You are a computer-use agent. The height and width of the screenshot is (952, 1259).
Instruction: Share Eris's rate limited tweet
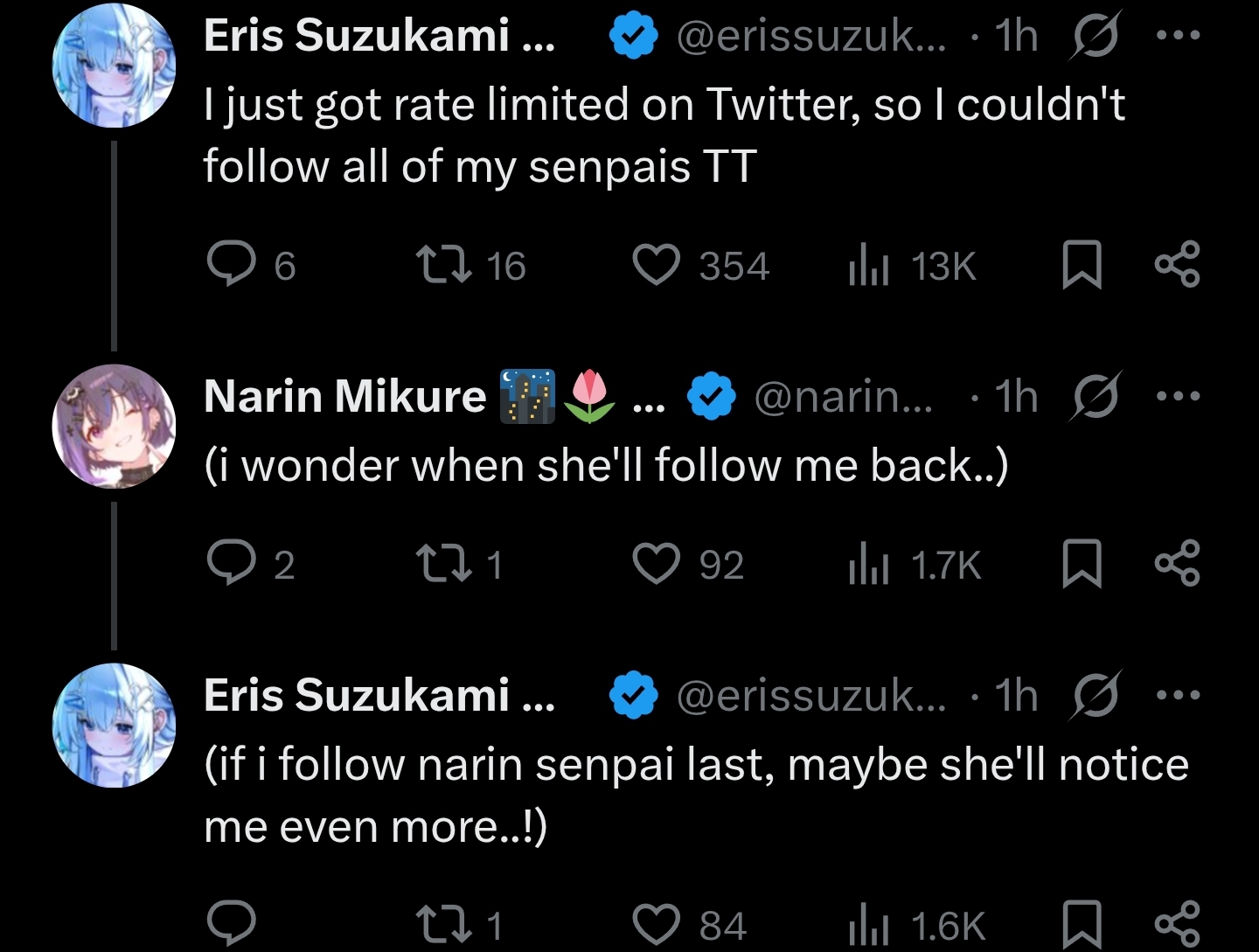(x=1178, y=265)
